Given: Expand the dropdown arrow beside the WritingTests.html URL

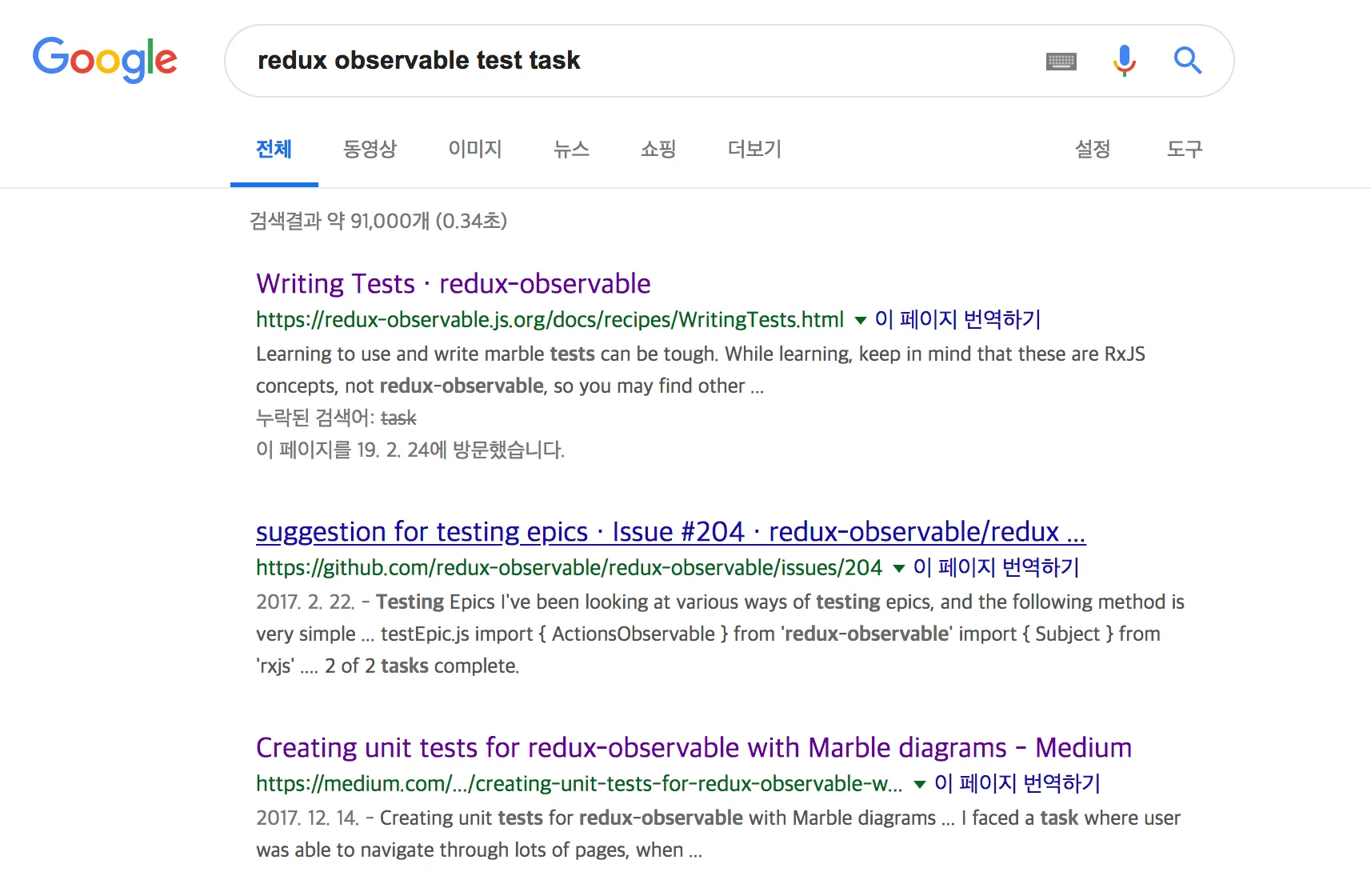Looking at the screenshot, I should click(x=861, y=321).
